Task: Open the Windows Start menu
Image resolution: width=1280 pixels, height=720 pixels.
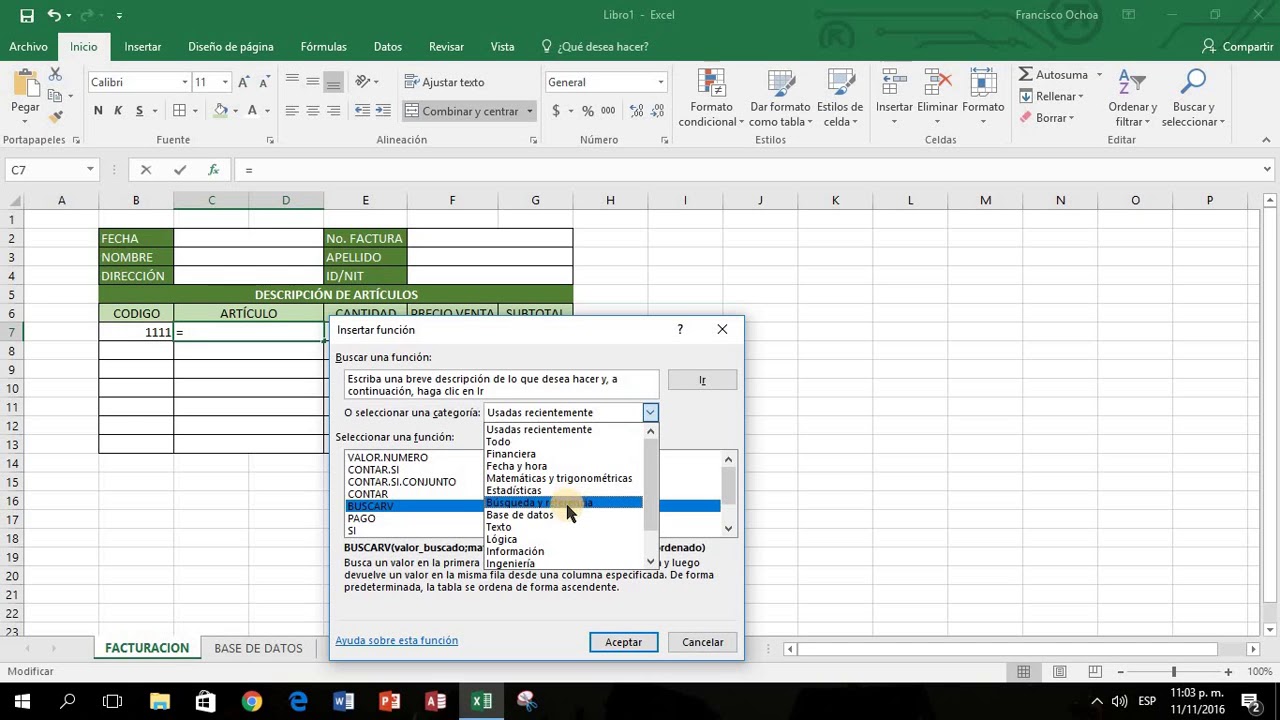Action: pyautogui.click(x=22, y=701)
